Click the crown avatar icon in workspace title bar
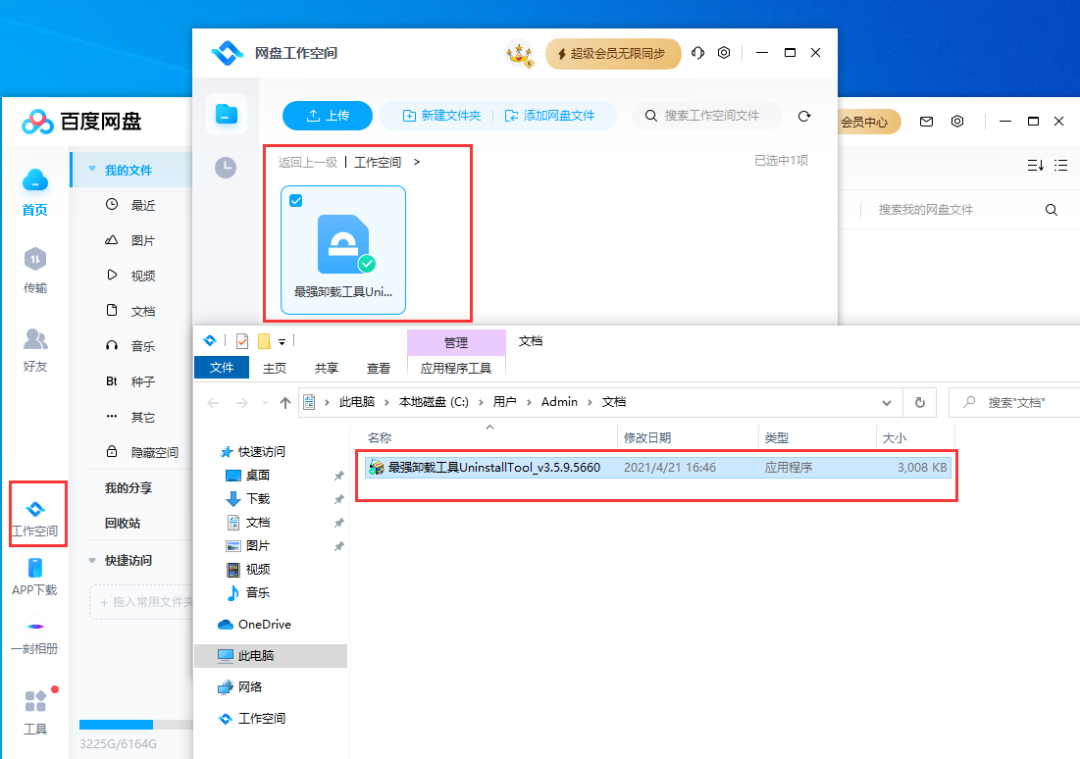The height and width of the screenshot is (759, 1080). 519,53
